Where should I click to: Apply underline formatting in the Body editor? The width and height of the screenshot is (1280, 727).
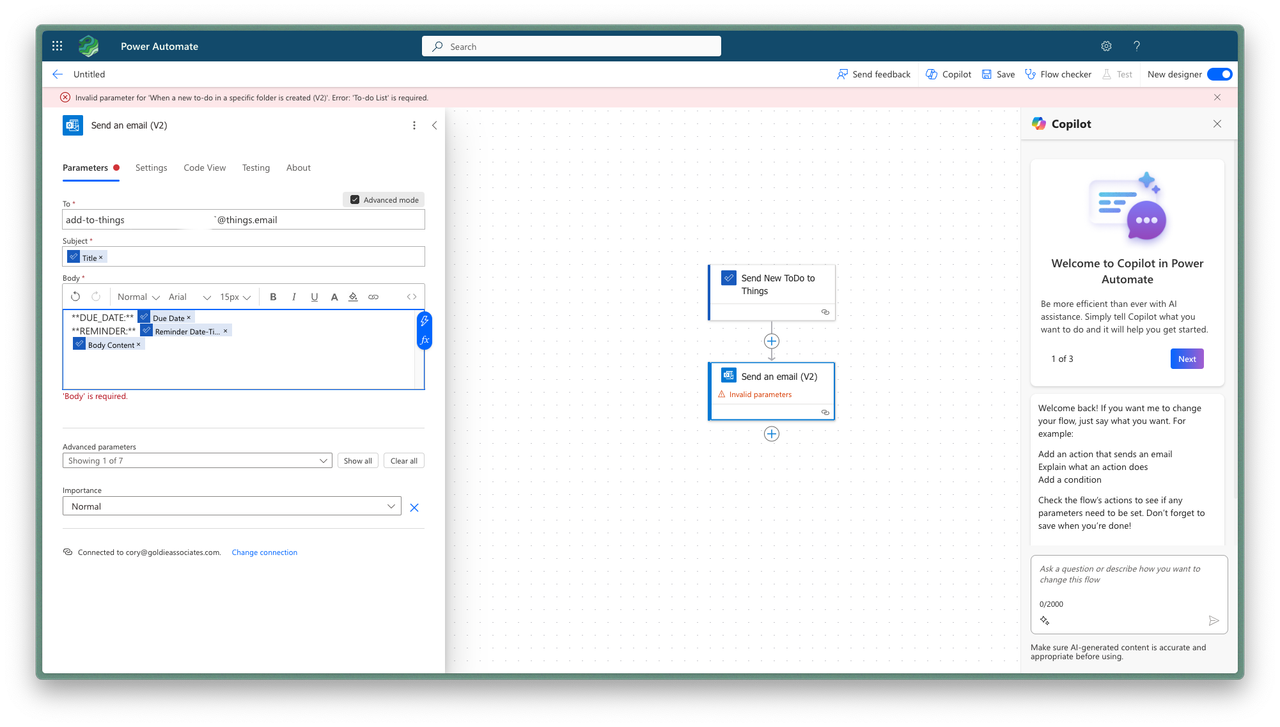pos(314,297)
